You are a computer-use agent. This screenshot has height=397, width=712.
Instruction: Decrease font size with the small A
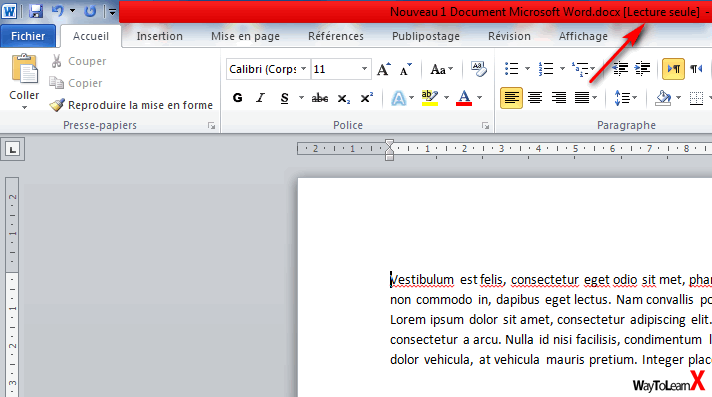pyautogui.click(x=405, y=69)
